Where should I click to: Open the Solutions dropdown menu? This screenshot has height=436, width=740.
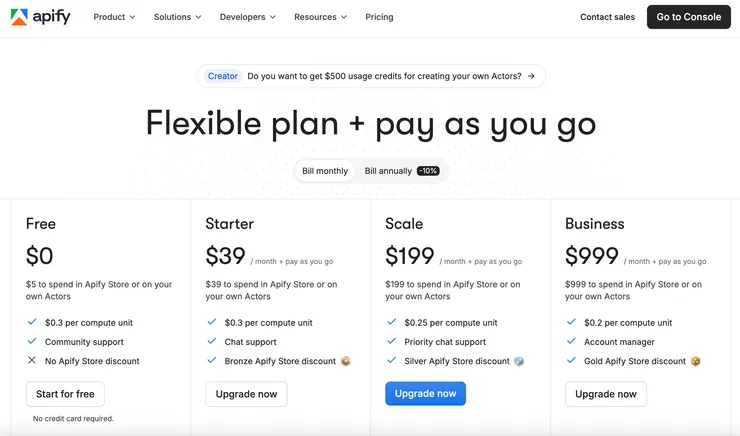(x=177, y=17)
